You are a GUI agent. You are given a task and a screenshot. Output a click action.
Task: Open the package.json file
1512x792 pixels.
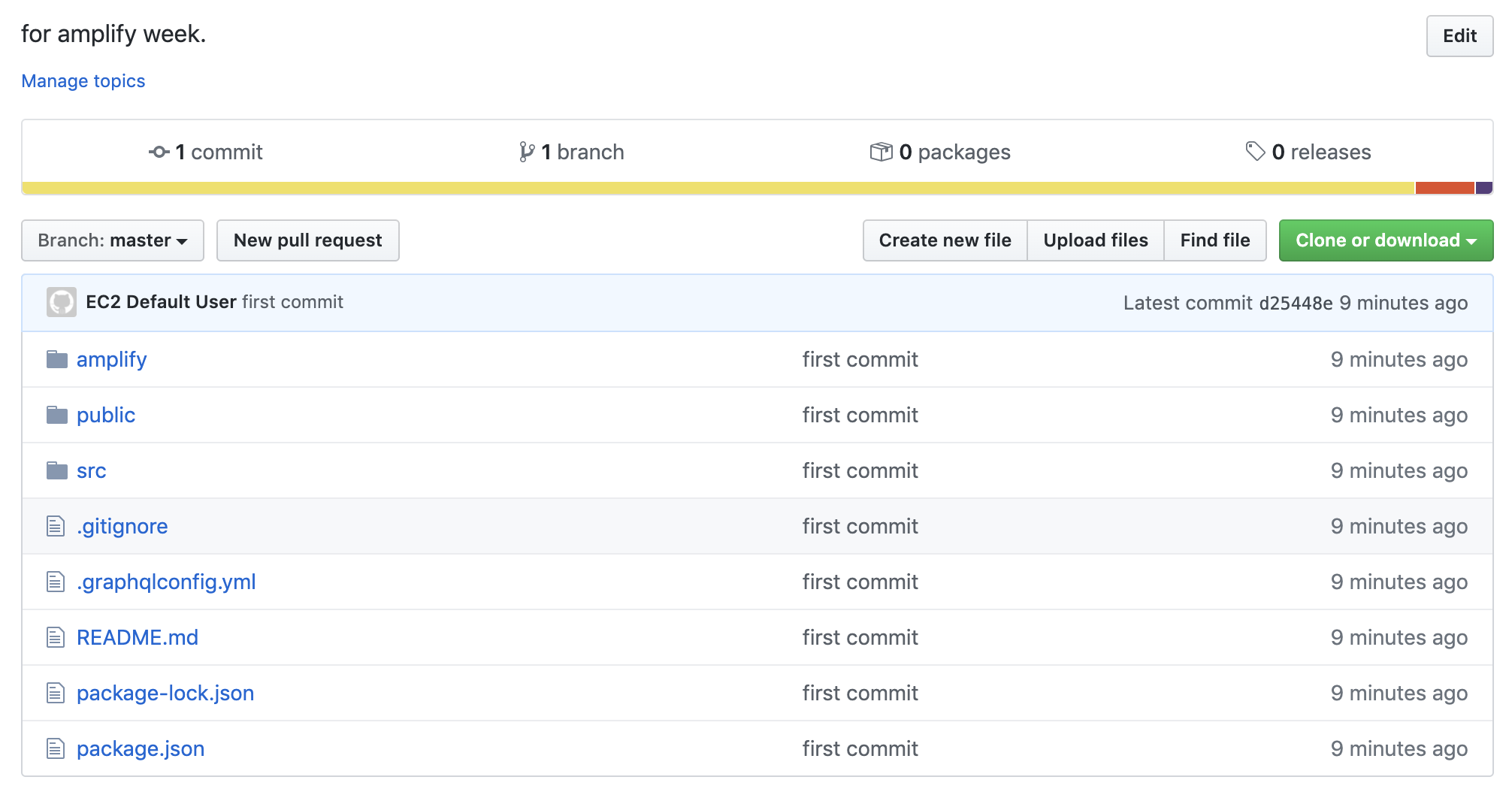141,748
